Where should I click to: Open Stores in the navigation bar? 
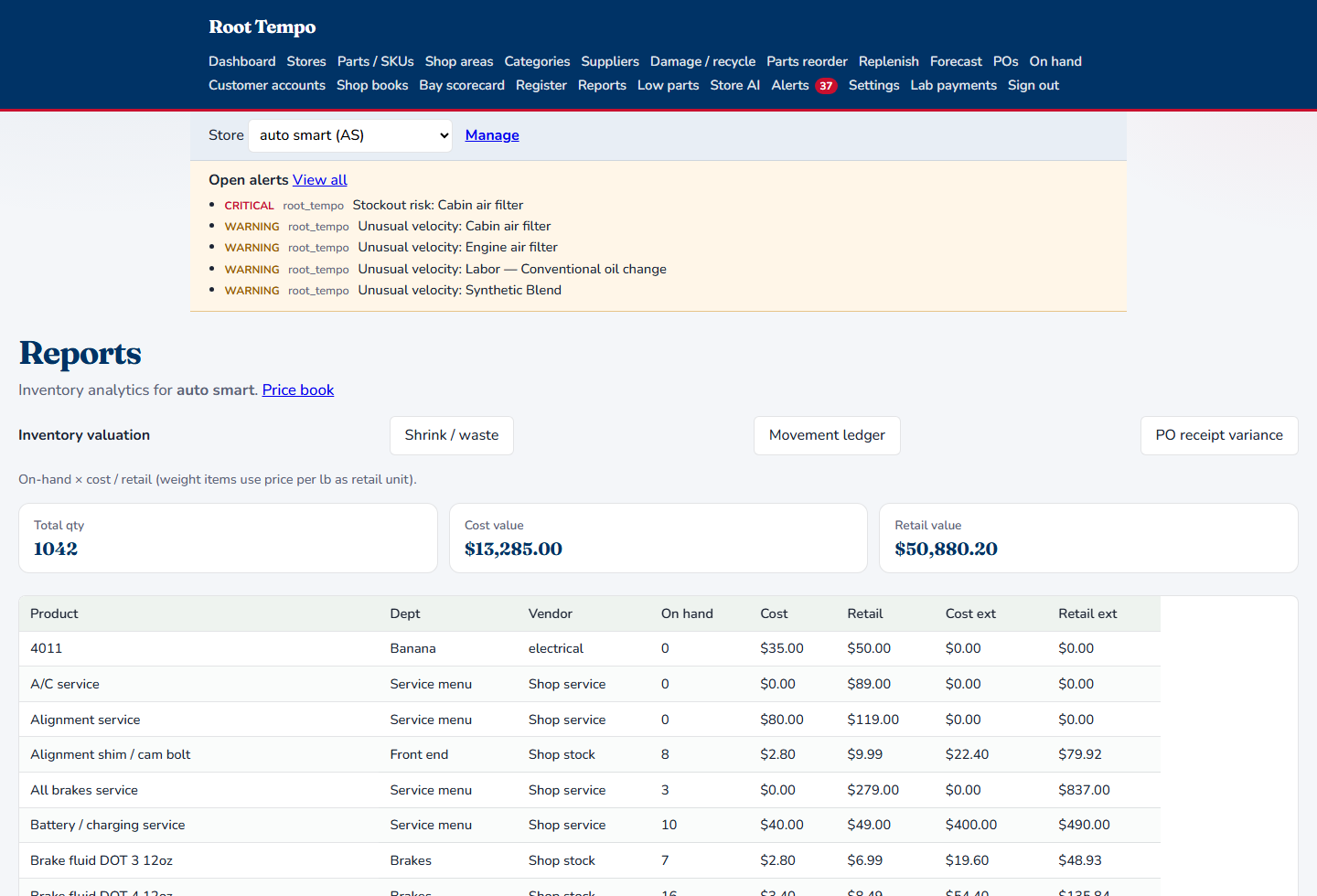[306, 61]
